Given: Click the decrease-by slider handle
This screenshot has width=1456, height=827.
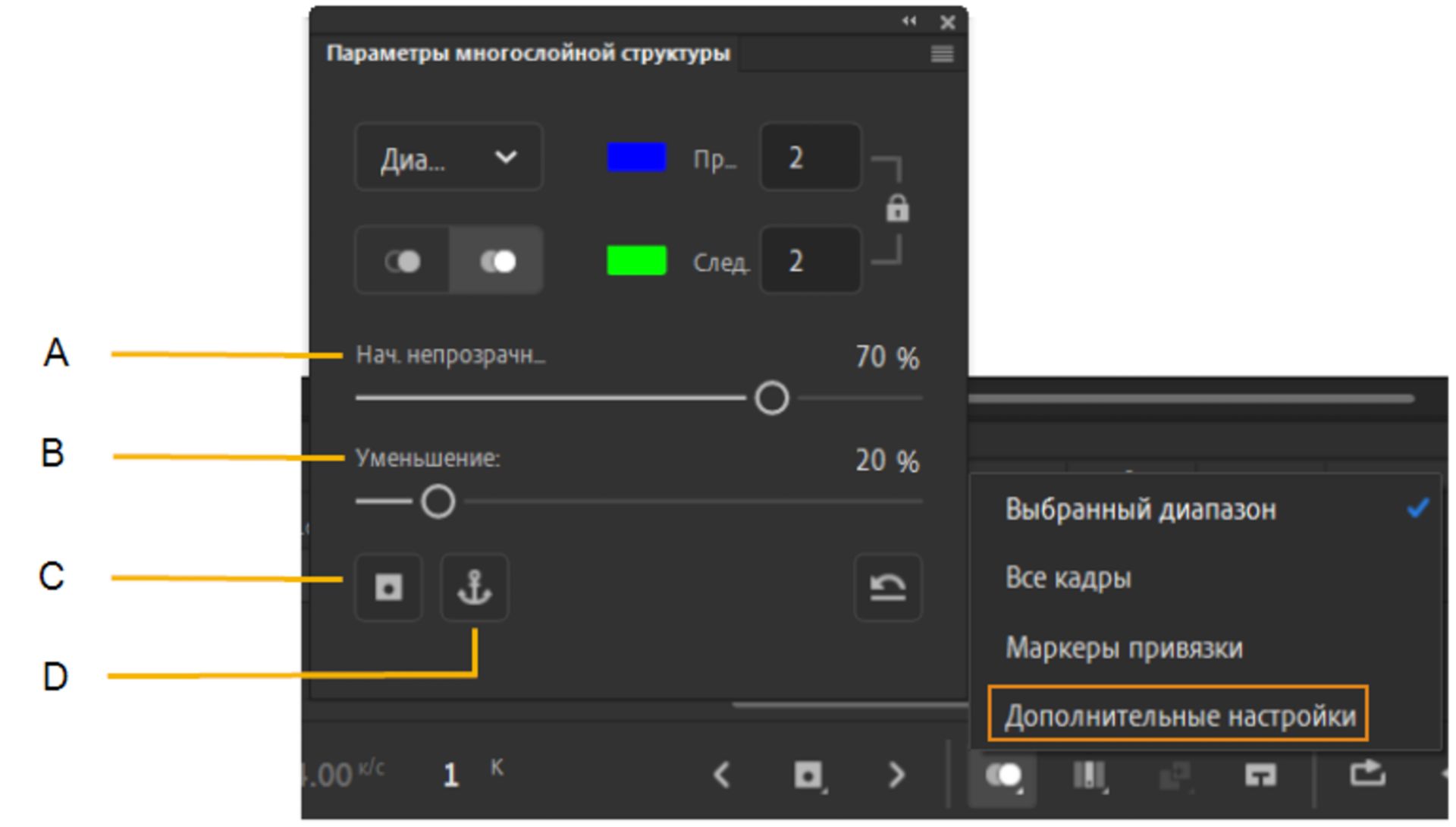Looking at the screenshot, I should tap(438, 502).
